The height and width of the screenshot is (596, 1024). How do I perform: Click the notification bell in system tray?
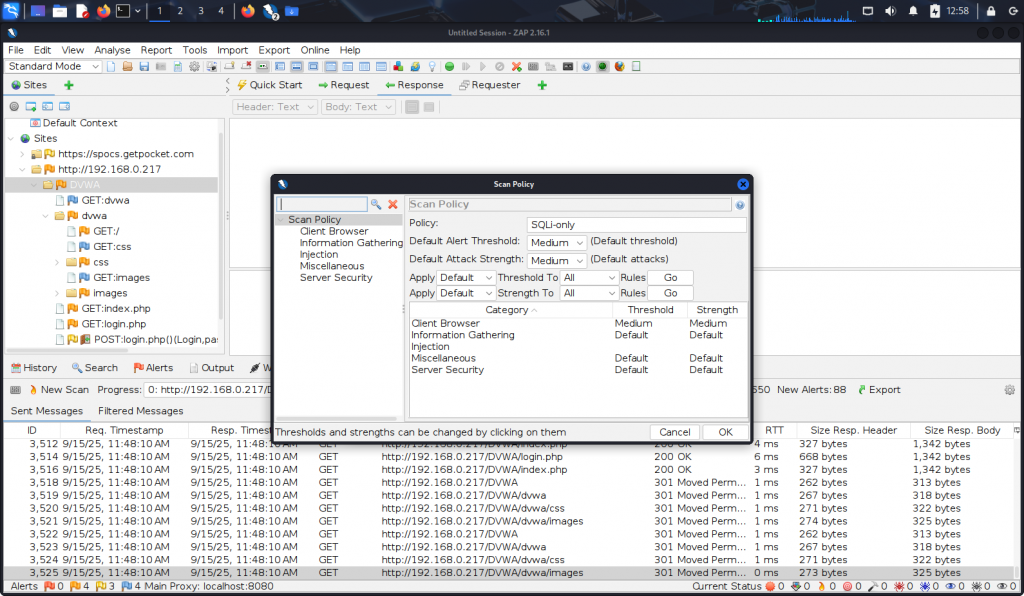(913, 11)
